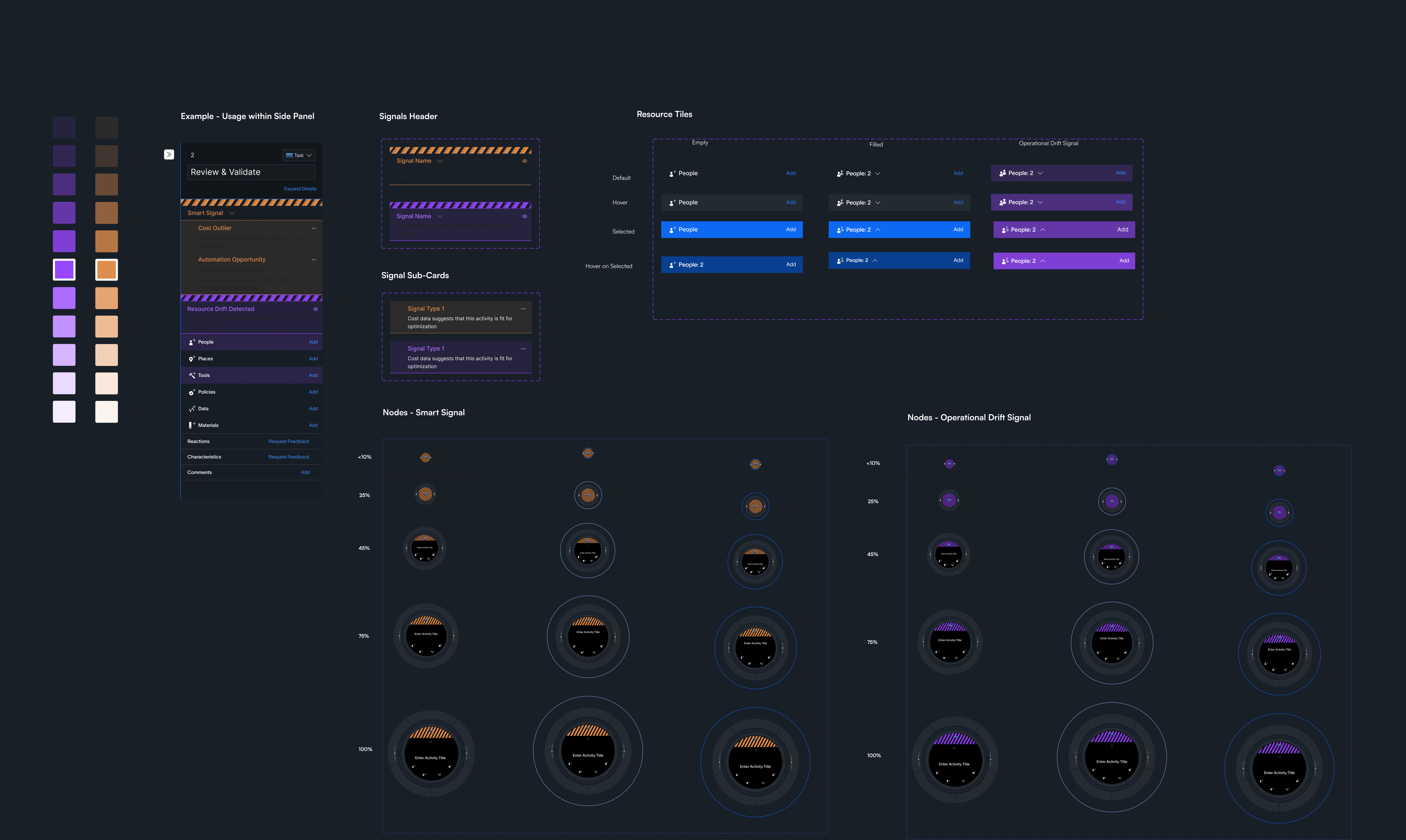Click the Tools hammer icon
The image size is (1406, 840).
coord(192,375)
